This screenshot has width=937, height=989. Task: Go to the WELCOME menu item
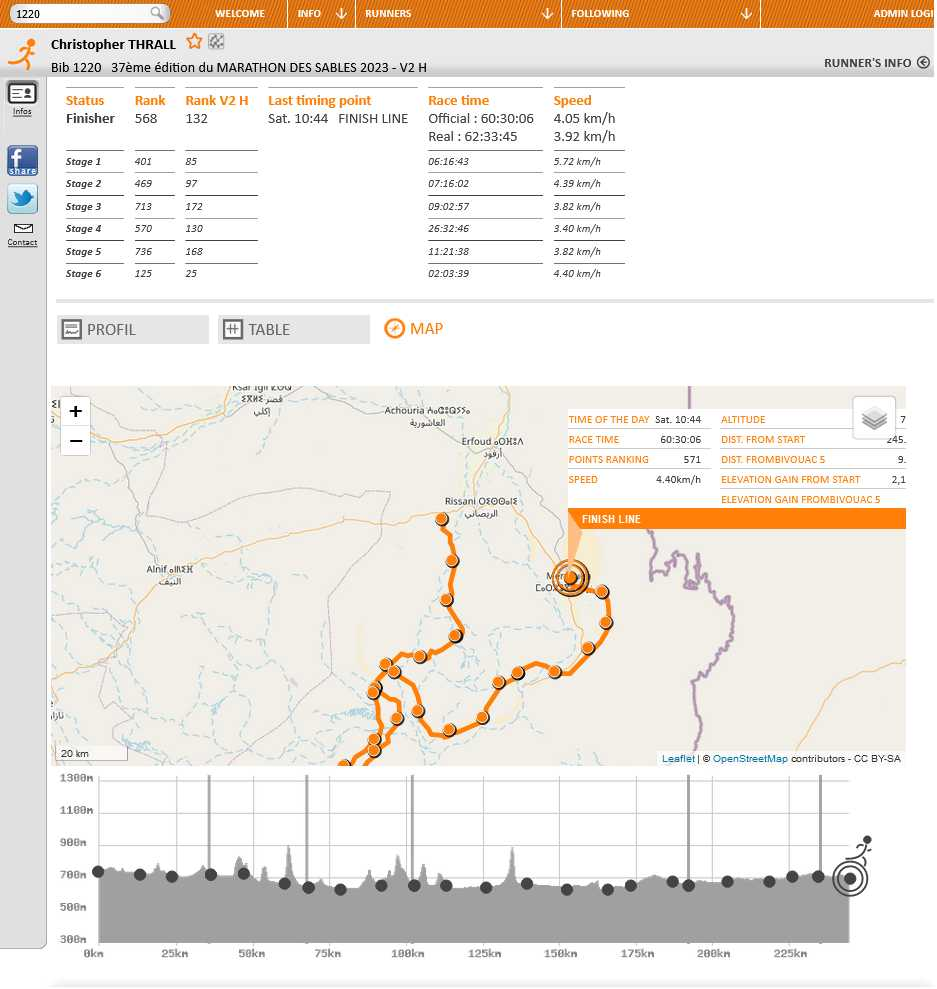[240, 13]
